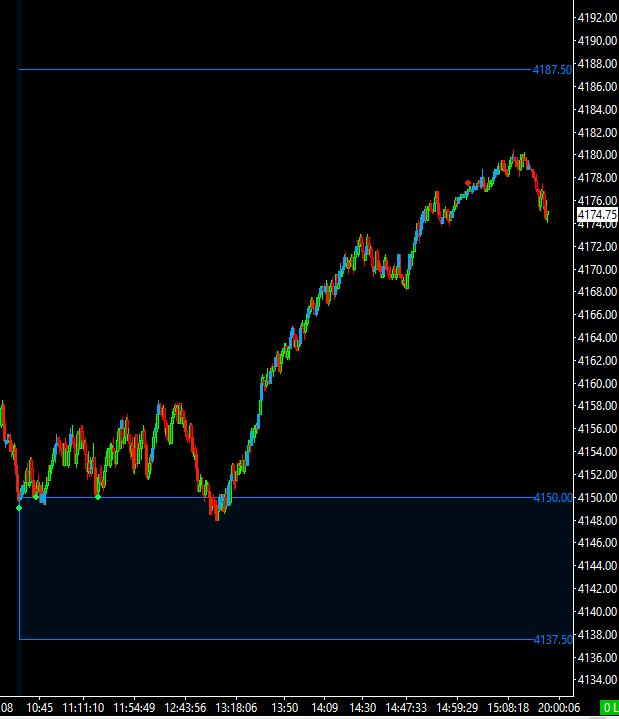The image size is (619, 719).
Task: Click the 4187.50 blue line label
Action: click(x=552, y=70)
